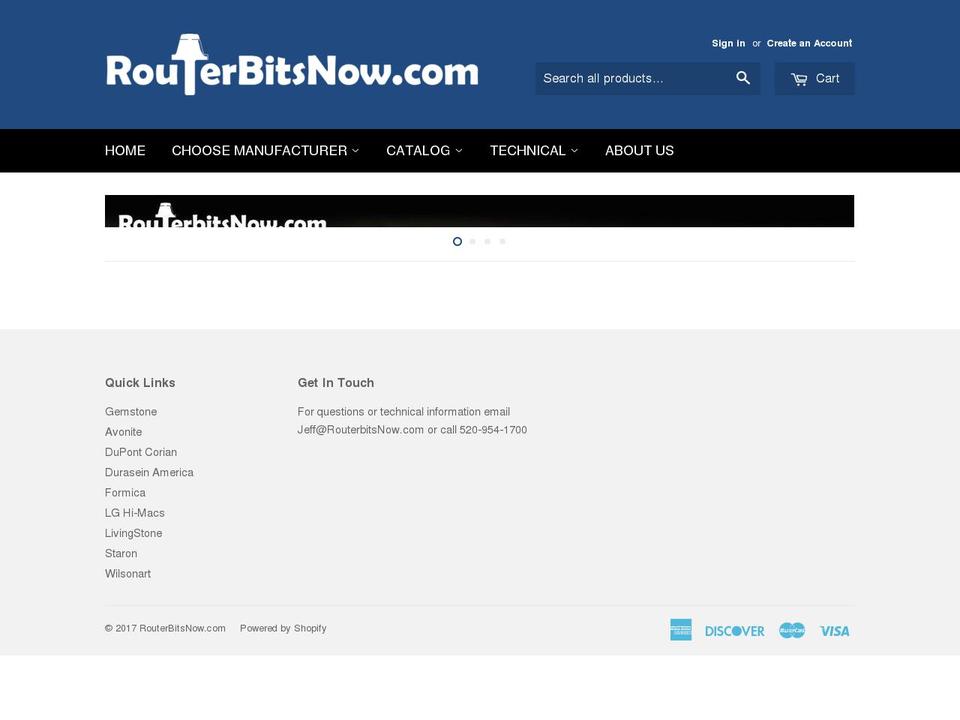Click the Visa payment icon
The image size is (960, 720).
[834, 630]
